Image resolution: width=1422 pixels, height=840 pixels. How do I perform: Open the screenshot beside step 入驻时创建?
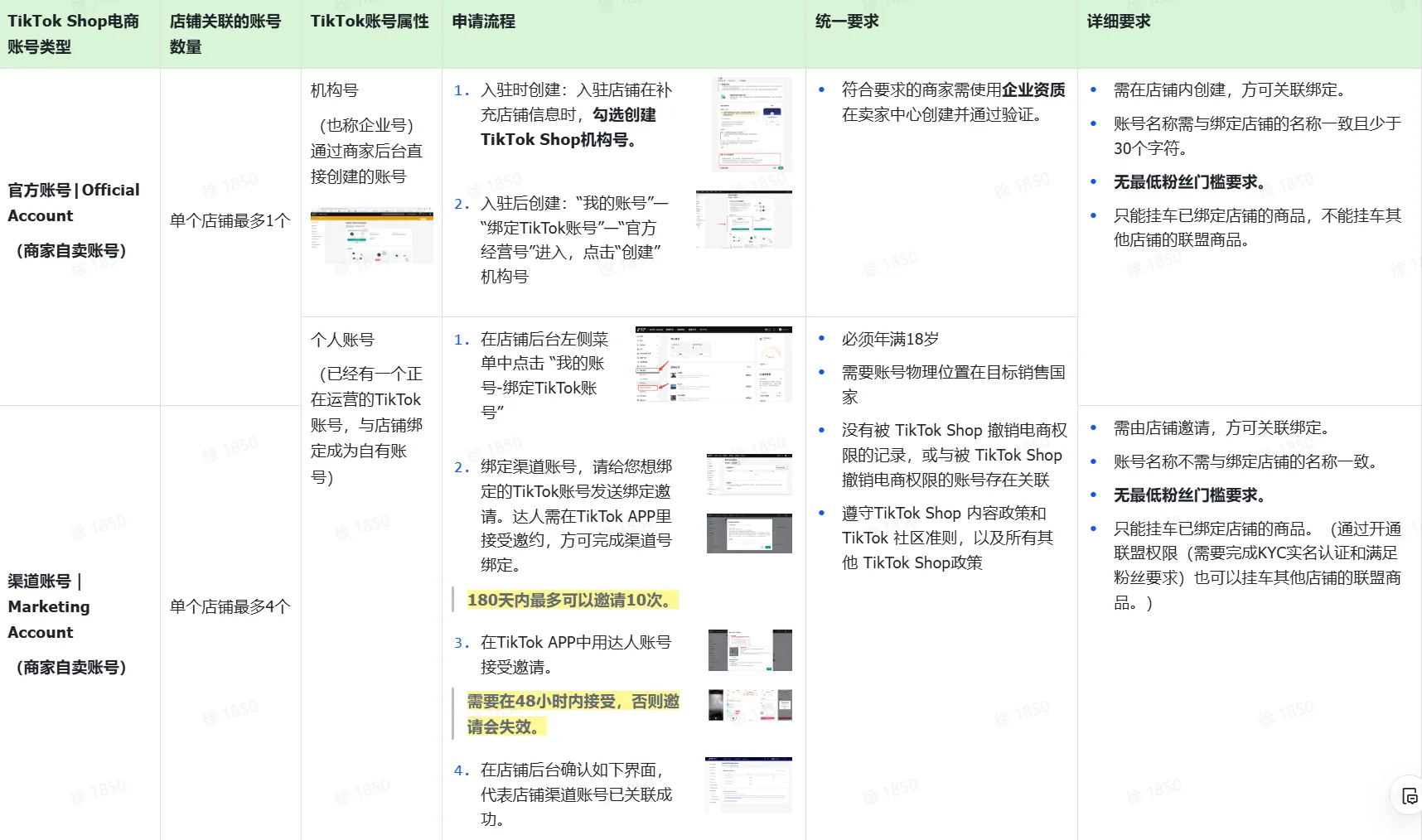click(752, 124)
